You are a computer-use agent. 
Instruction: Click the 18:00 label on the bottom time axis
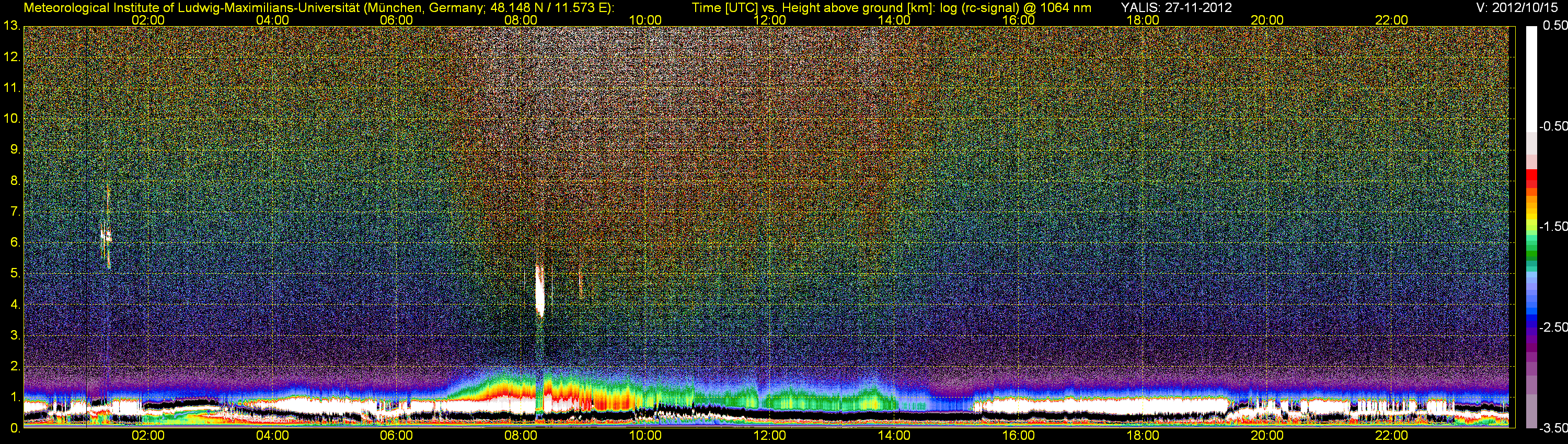(1143, 436)
